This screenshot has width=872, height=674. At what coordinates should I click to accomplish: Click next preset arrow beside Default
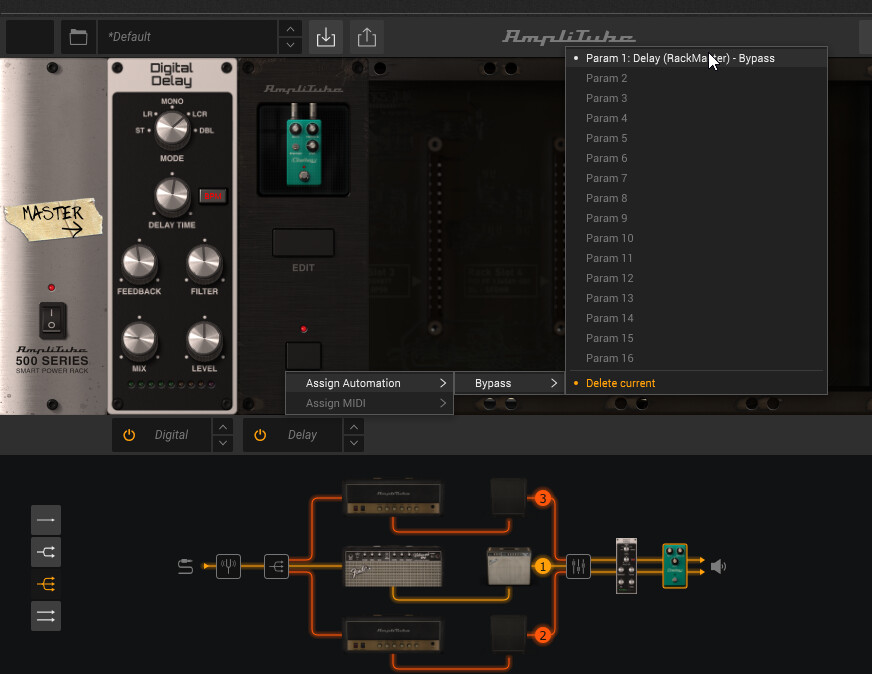click(289, 46)
